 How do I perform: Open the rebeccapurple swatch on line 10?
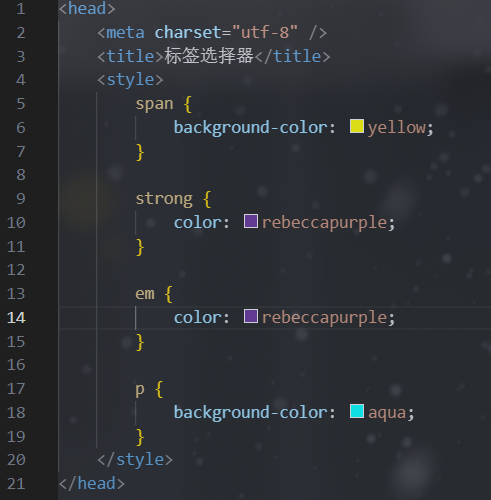[x=251, y=221]
